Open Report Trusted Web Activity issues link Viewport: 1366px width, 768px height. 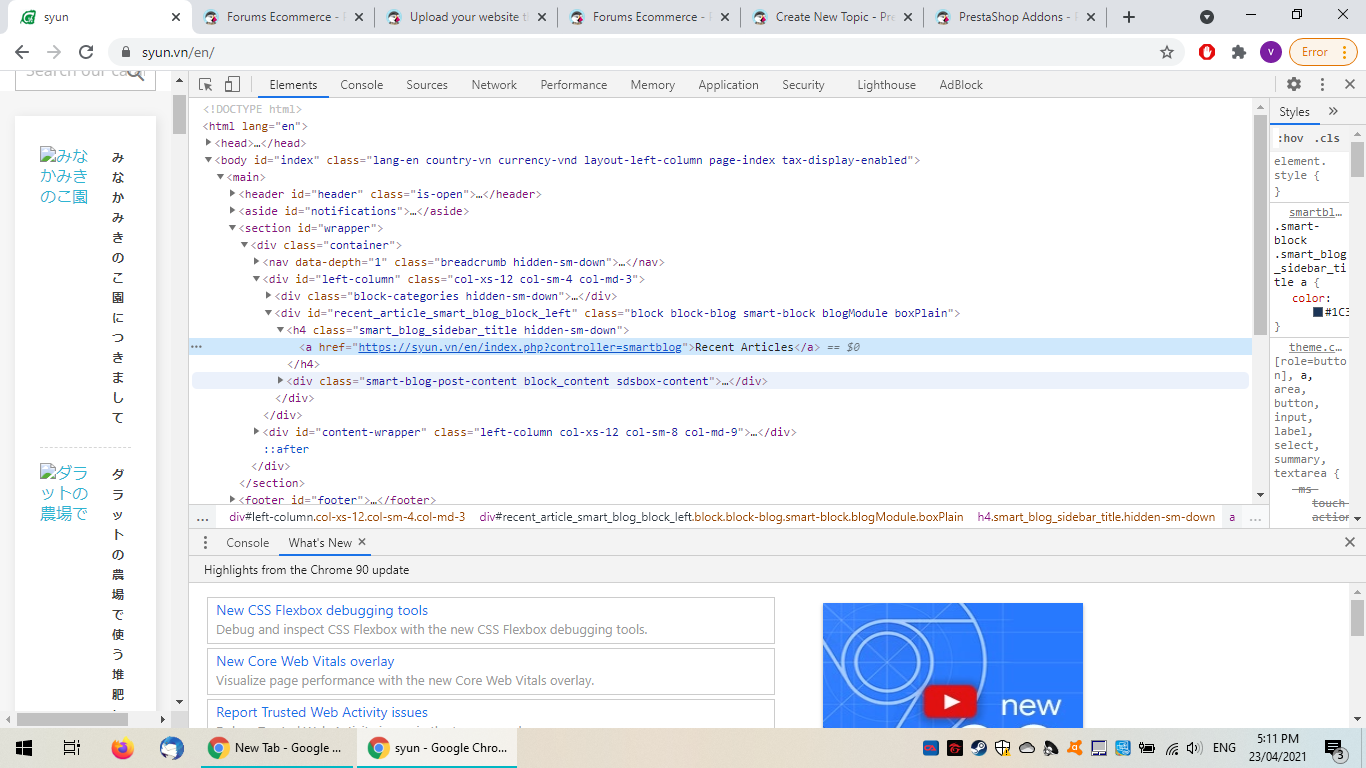coord(322,713)
